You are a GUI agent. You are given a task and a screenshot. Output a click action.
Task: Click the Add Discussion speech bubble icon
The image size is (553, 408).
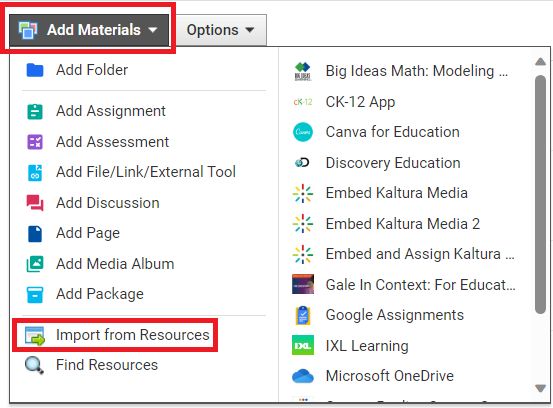[35, 203]
